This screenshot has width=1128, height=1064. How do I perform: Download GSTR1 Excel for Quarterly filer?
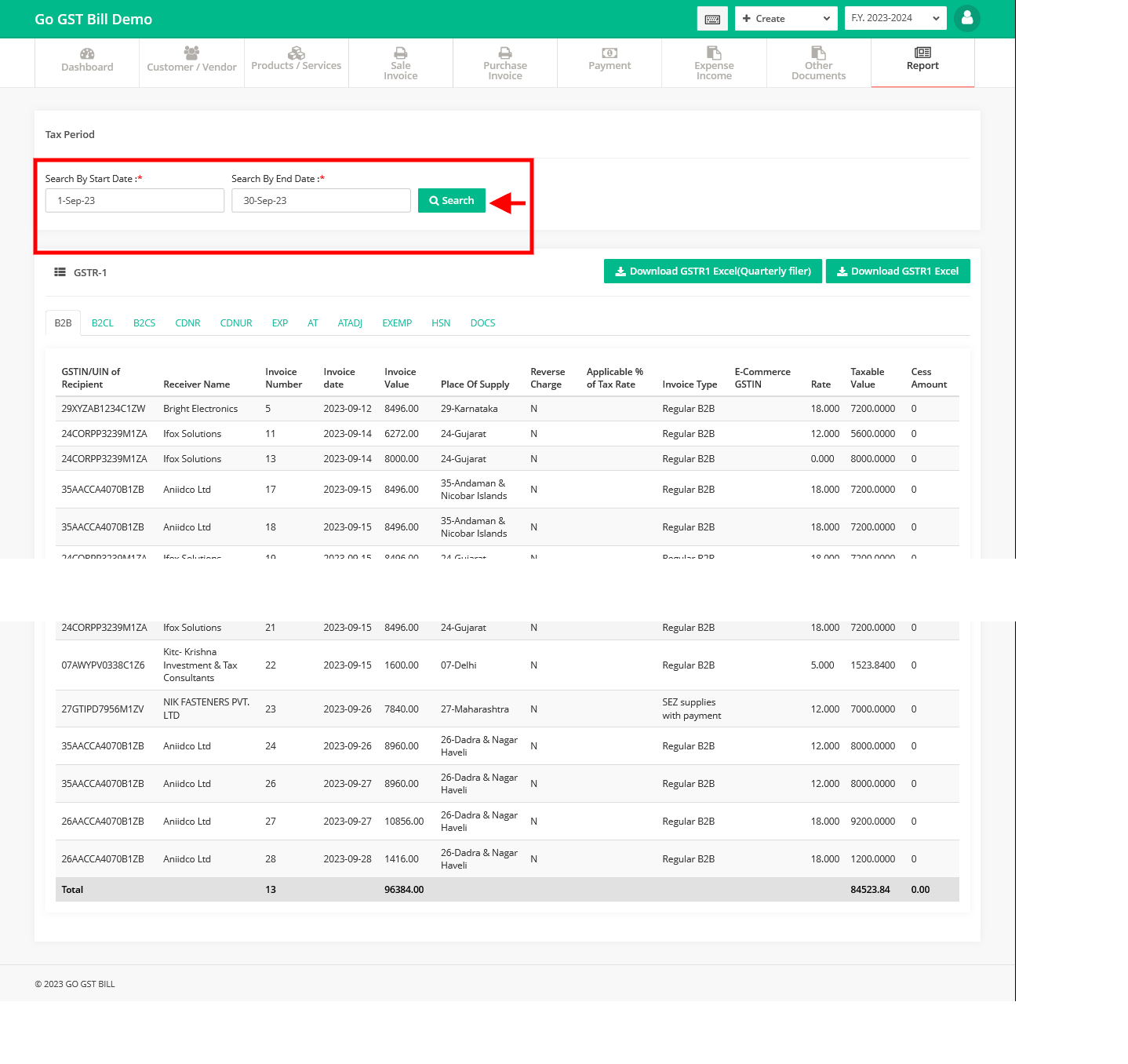[712, 271]
